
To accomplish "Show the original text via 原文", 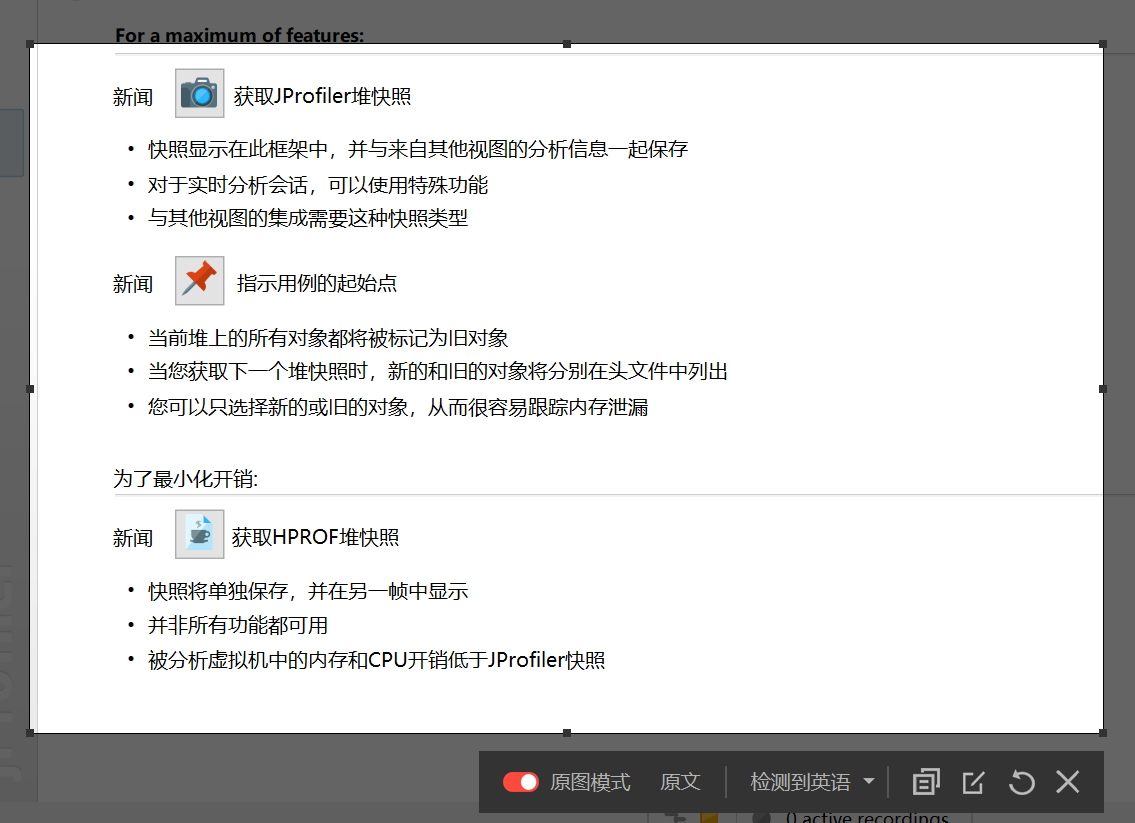I will 680,782.
